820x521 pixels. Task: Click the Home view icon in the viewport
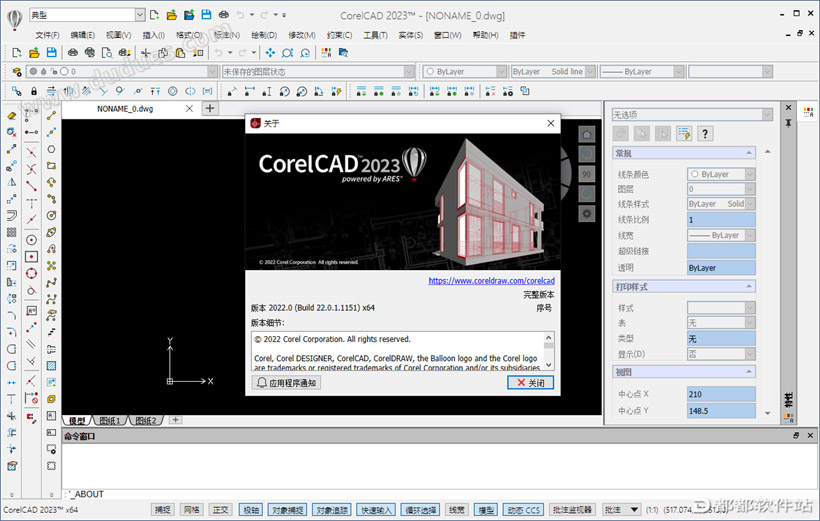point(587,134)
